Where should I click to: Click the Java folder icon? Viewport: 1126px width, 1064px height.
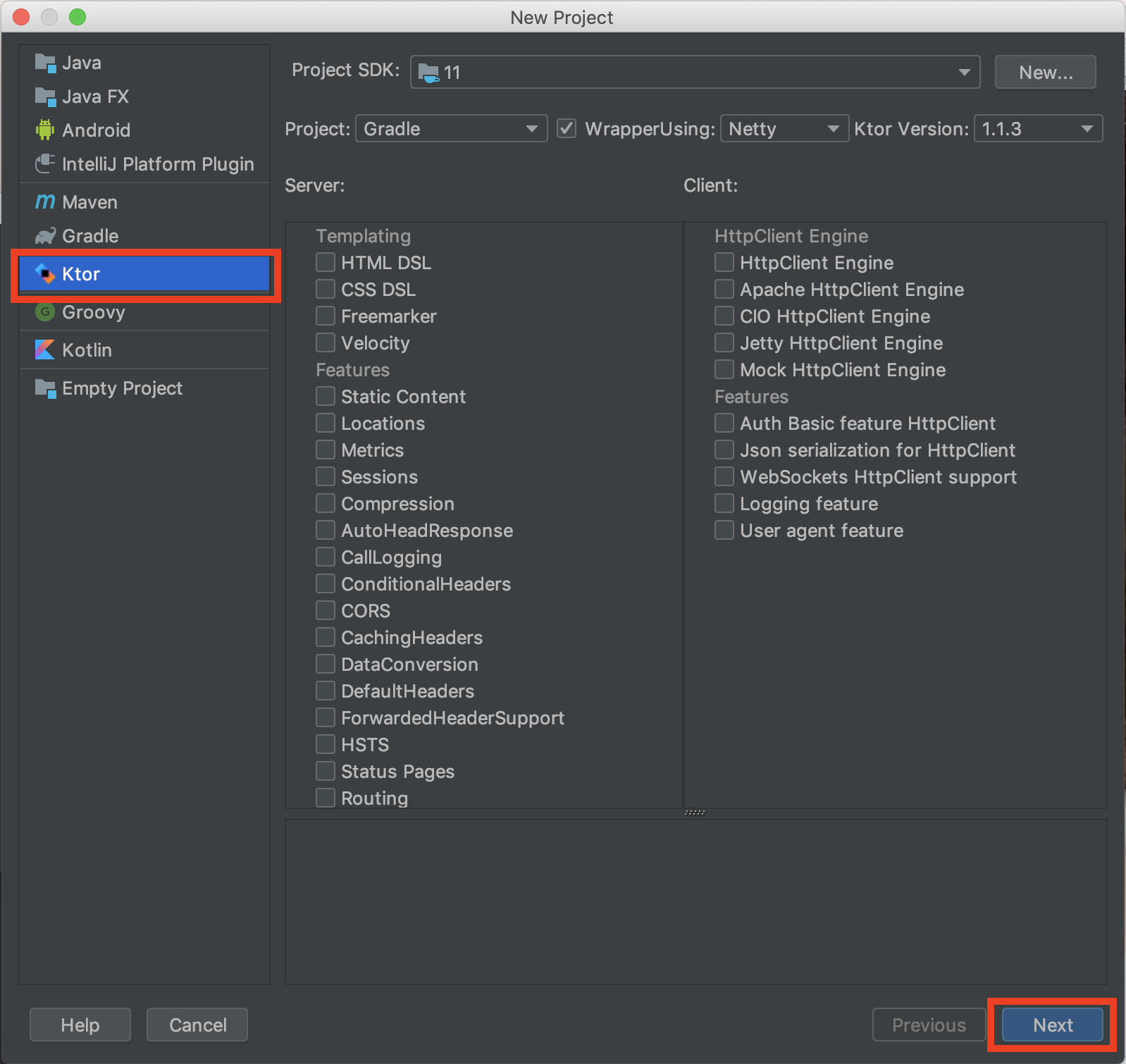click(45, 63)
